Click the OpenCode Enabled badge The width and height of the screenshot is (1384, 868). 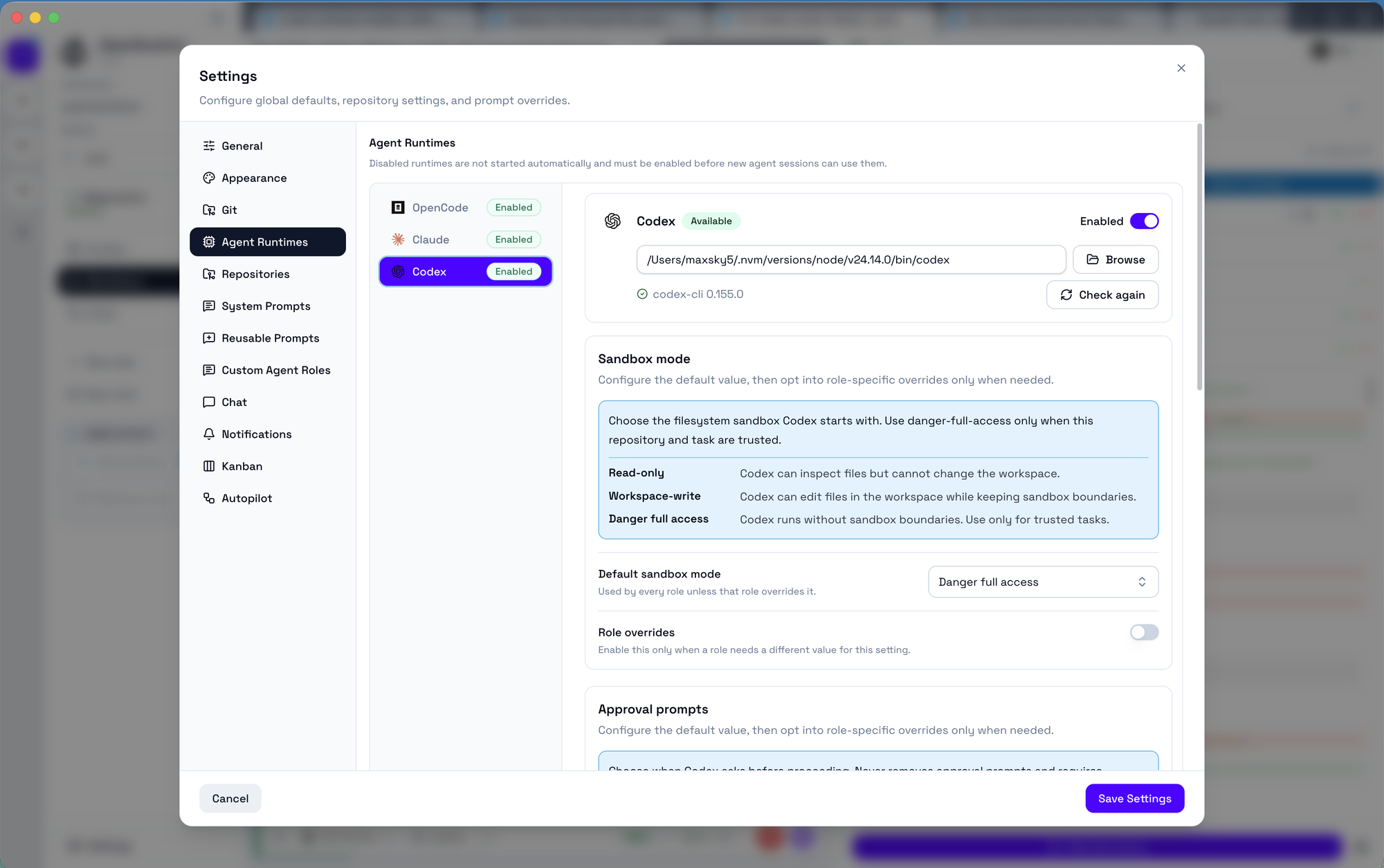point(513,207)
